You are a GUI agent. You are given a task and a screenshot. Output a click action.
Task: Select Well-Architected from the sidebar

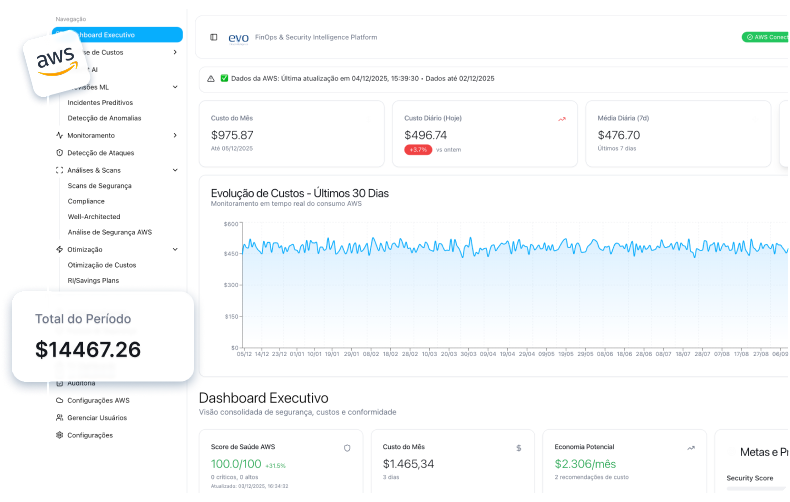click(x=94, y=216)
